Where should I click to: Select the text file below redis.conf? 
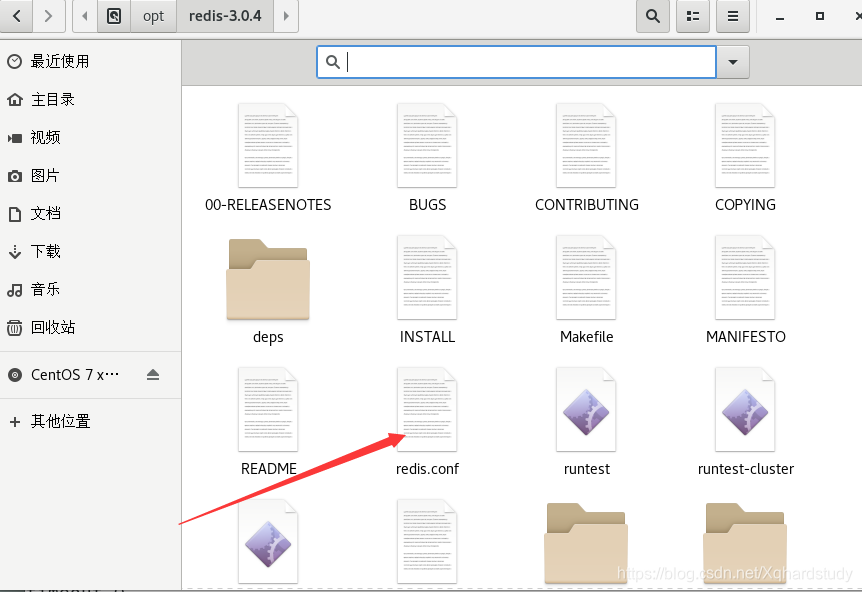coord(427,541)
